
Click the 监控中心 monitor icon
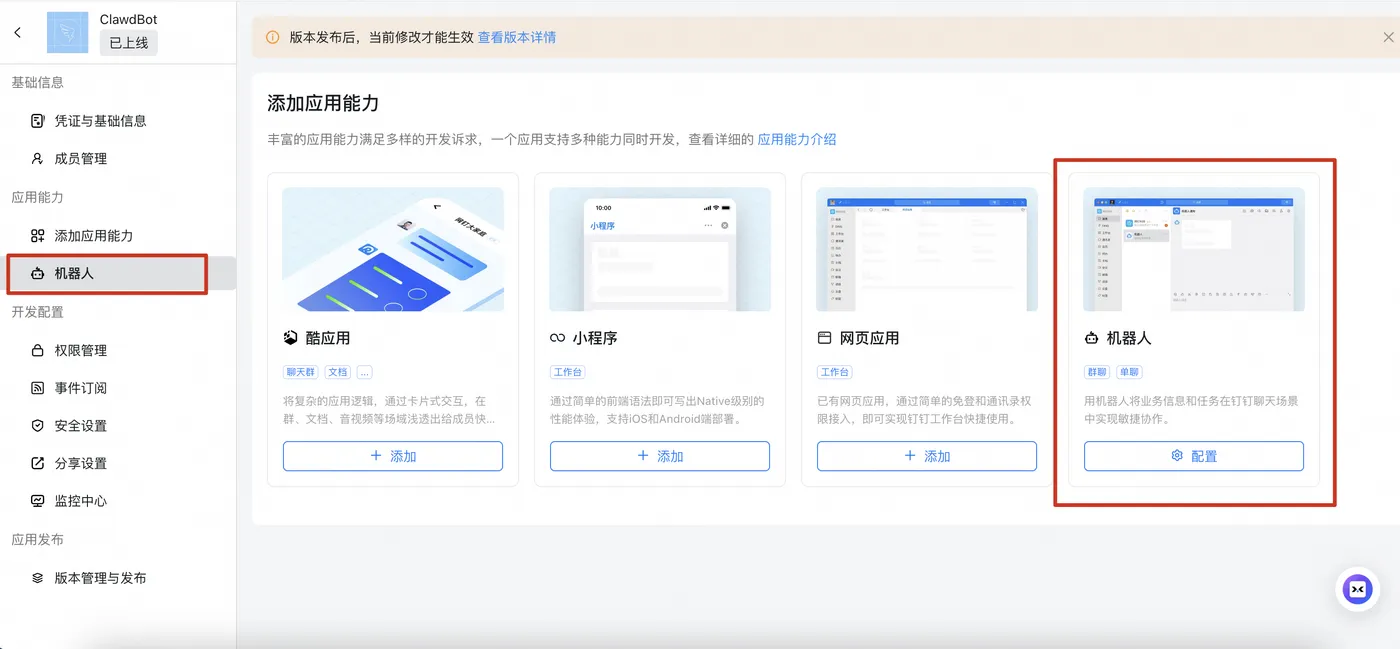tap(38, 501)
